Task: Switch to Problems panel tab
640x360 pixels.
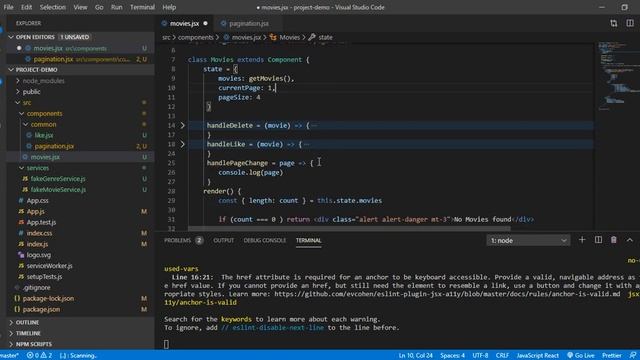Action: click(178, 240)
